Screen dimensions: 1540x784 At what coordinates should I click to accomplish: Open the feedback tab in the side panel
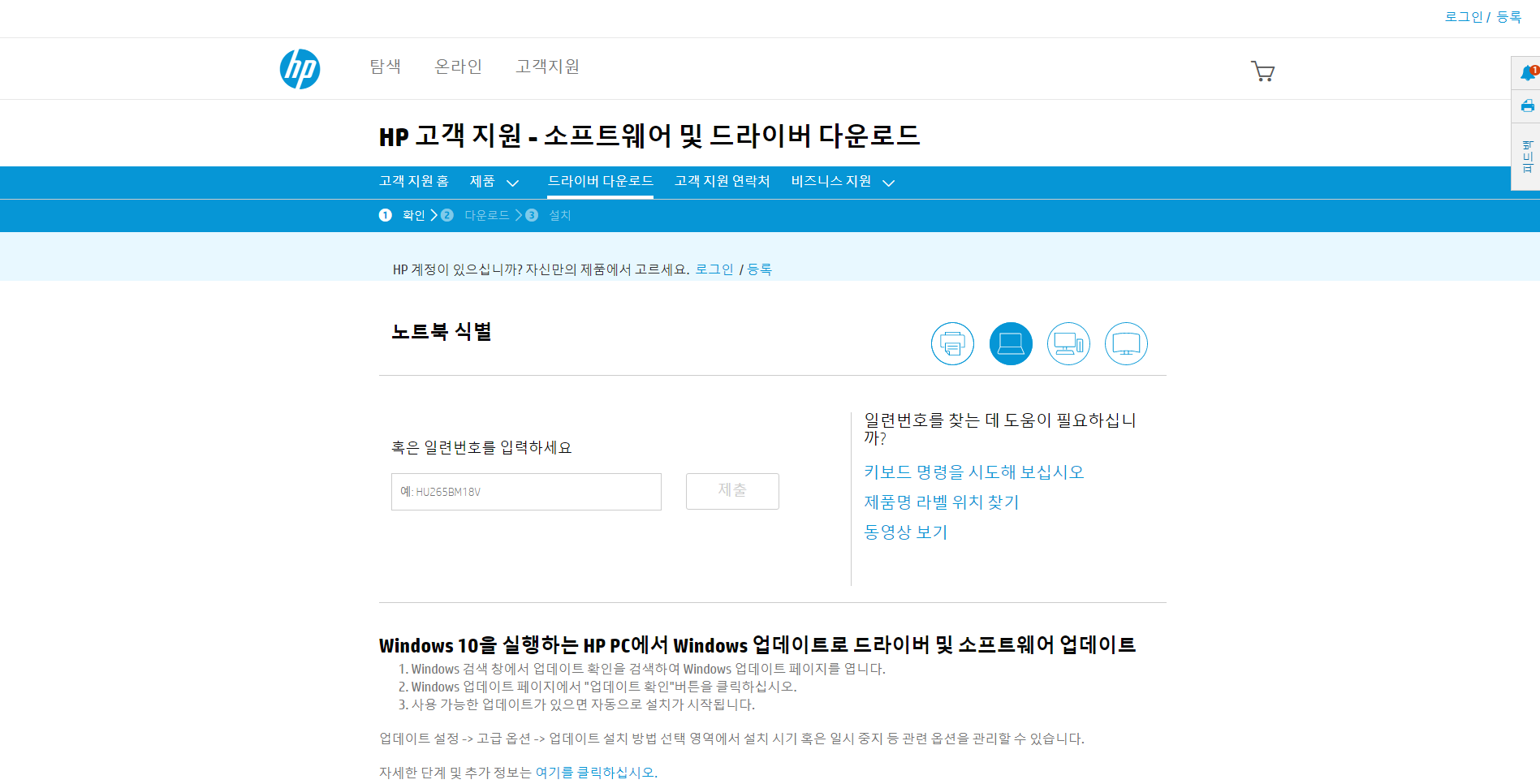[x=1527, y=157]
